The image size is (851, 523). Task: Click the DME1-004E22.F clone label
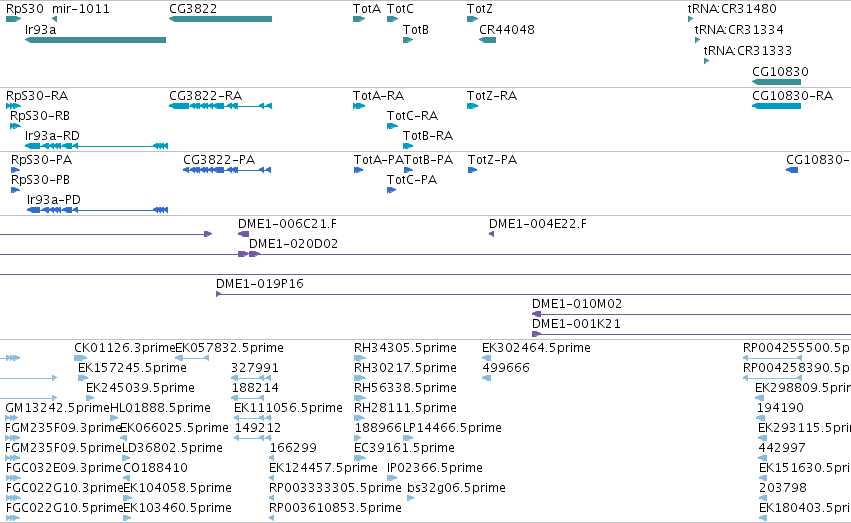pyautogui.click(x=538, y=224)
